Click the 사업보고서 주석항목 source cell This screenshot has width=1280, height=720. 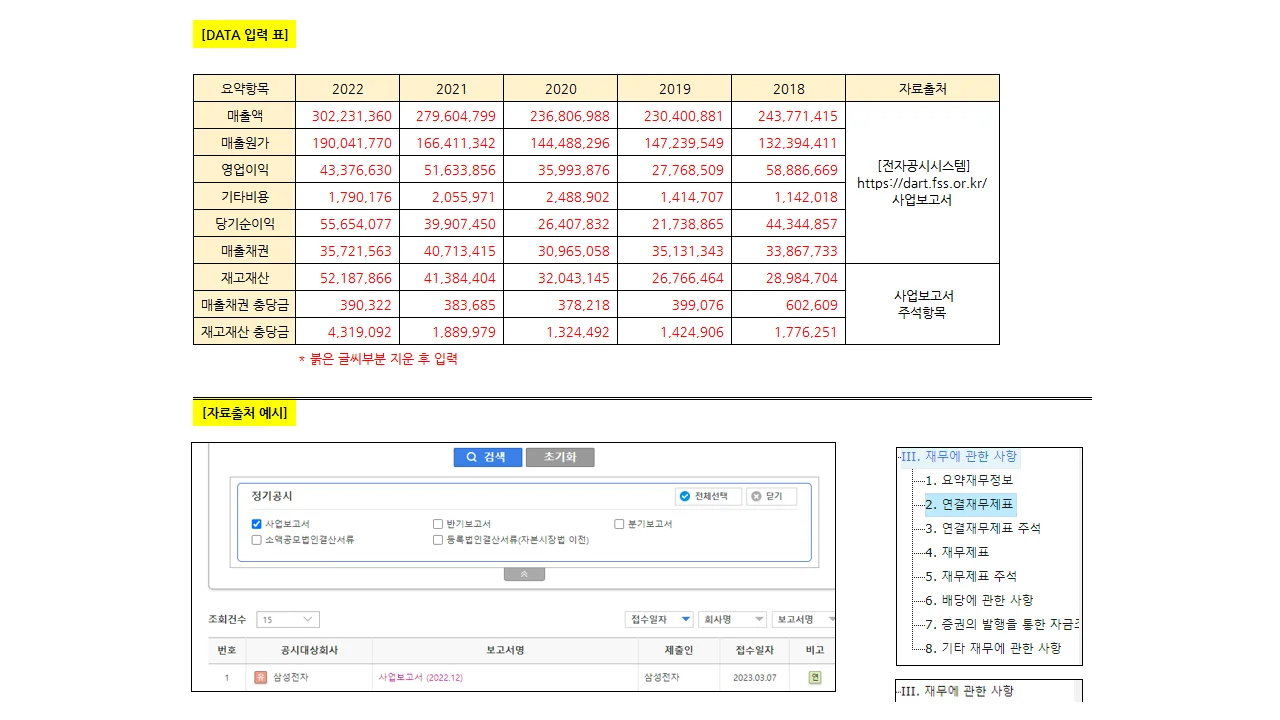pos(923,304)
